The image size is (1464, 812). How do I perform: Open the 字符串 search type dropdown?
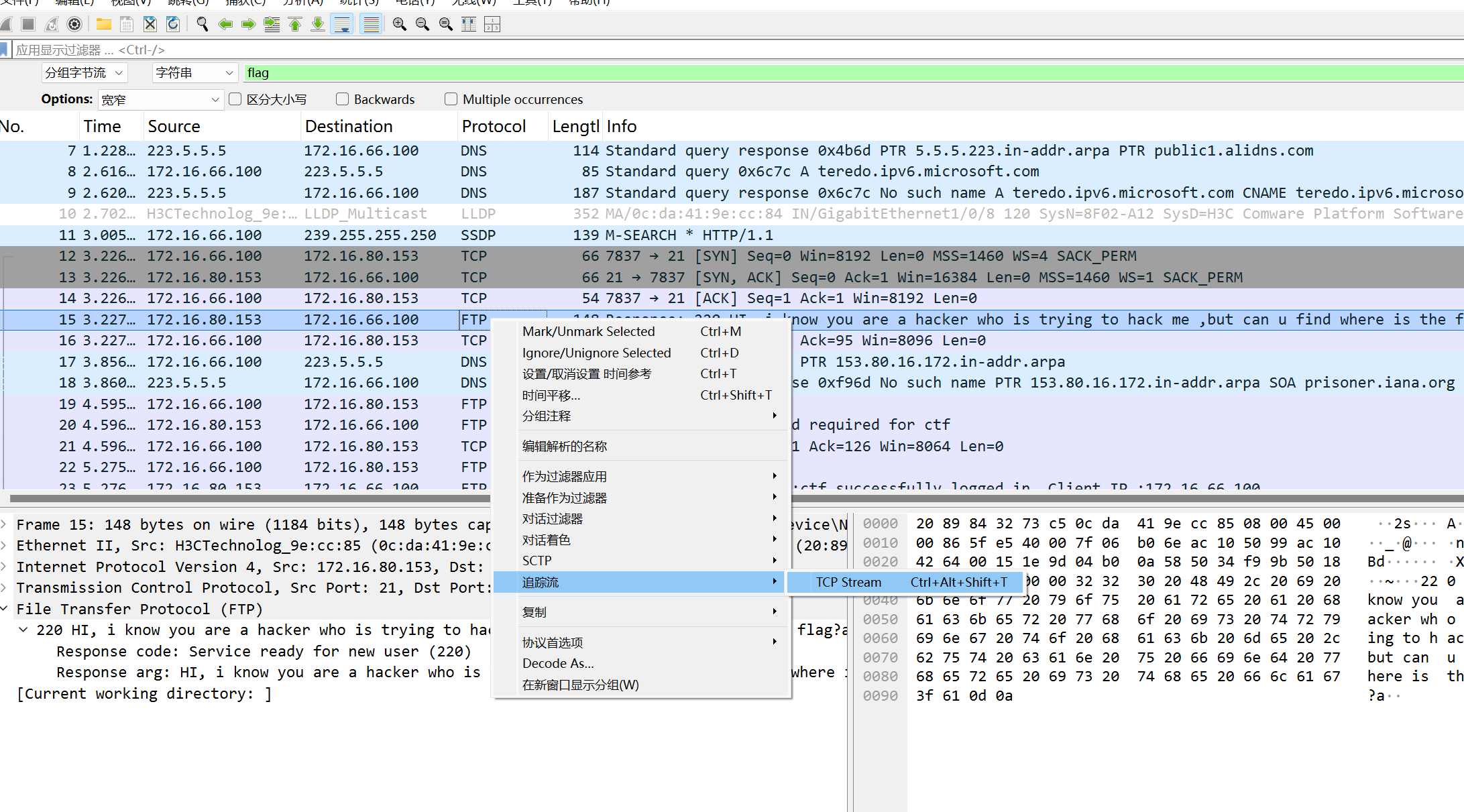(x=194, y=72)
